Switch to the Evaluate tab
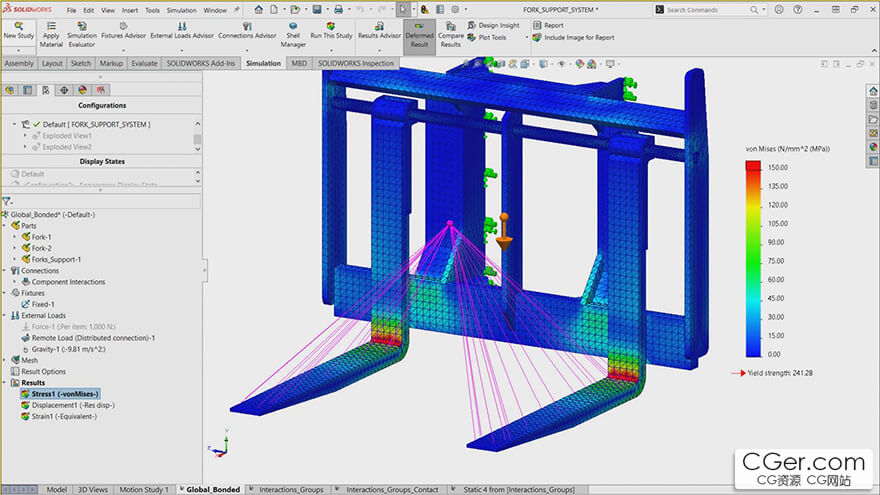The image size is (880, 495). 144,63
